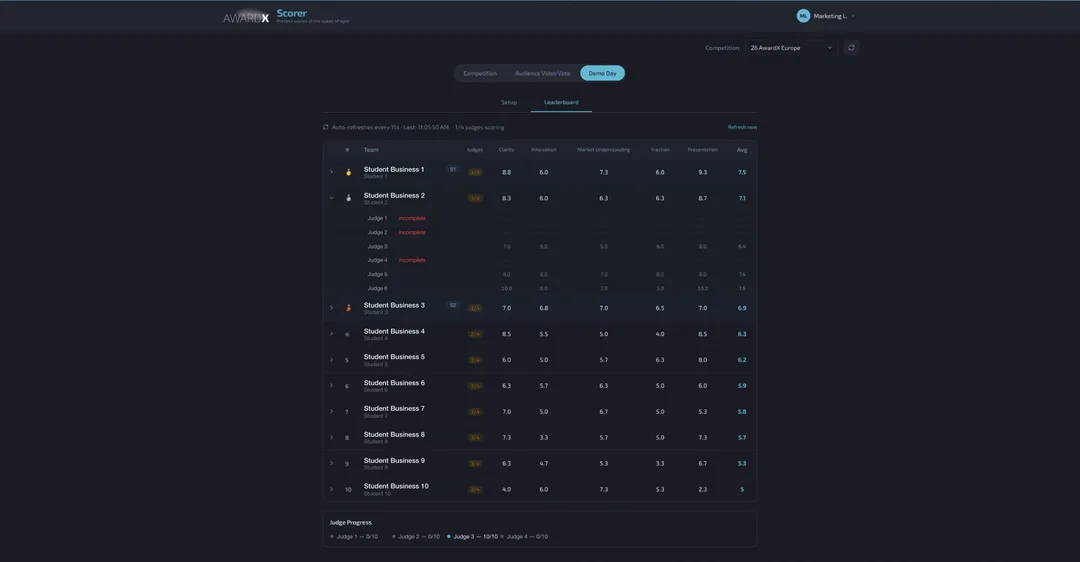Click silver medal icon for Student Business 2

[349, 198]
